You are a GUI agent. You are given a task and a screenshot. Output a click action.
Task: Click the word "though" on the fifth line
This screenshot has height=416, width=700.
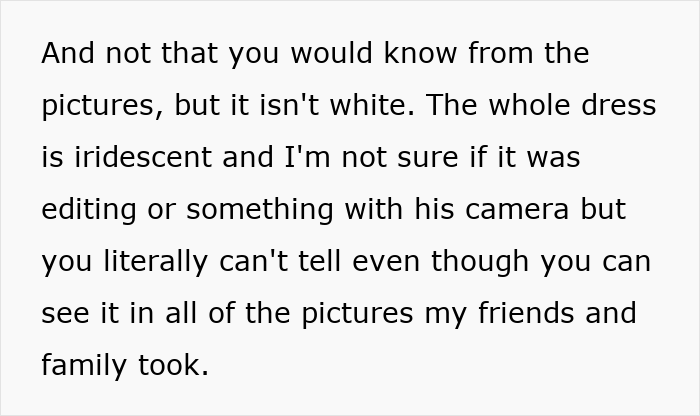480,262
